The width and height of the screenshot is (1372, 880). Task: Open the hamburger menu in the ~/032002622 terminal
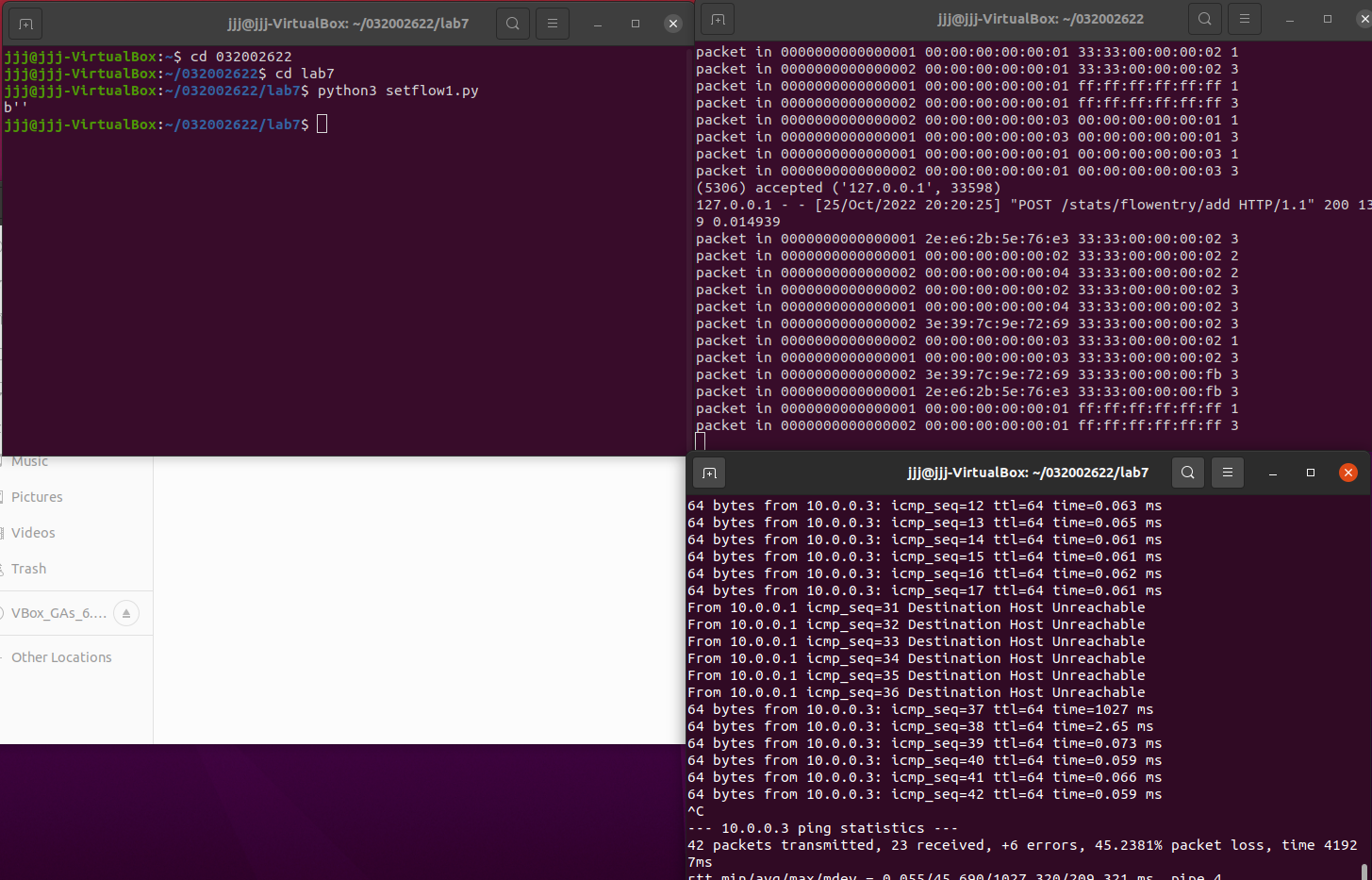pyautogui.click(x=1245, y=19)
